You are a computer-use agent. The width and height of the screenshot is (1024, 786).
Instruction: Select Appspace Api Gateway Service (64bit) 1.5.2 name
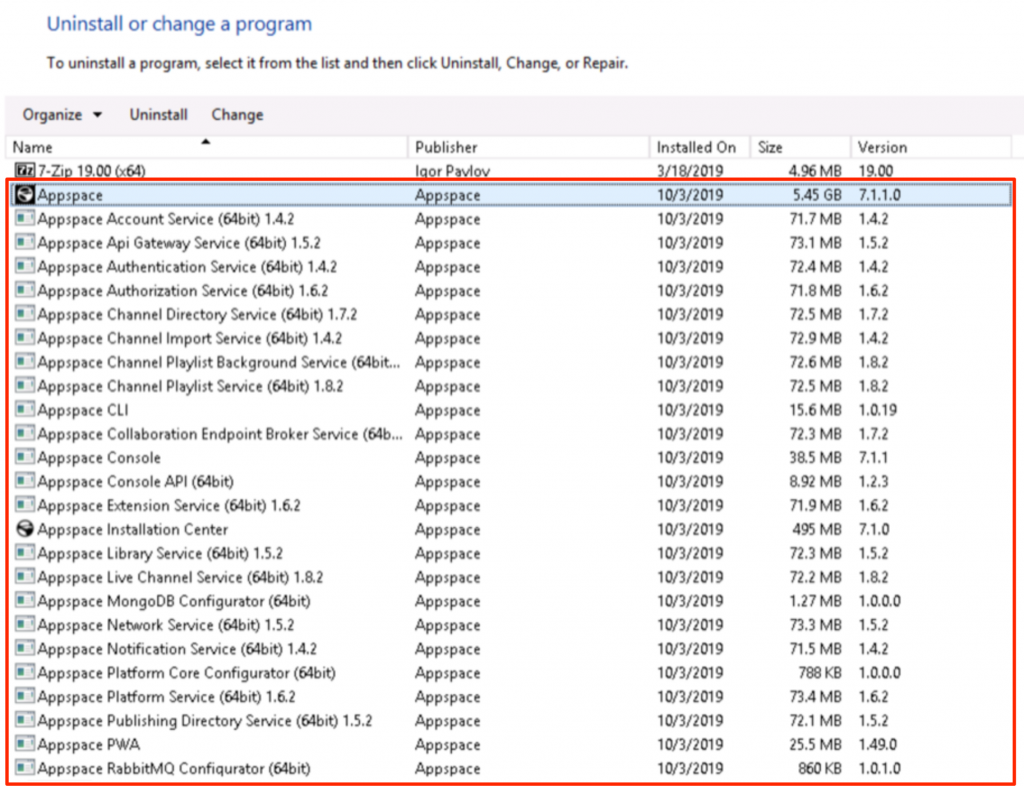tap(179, 243)
